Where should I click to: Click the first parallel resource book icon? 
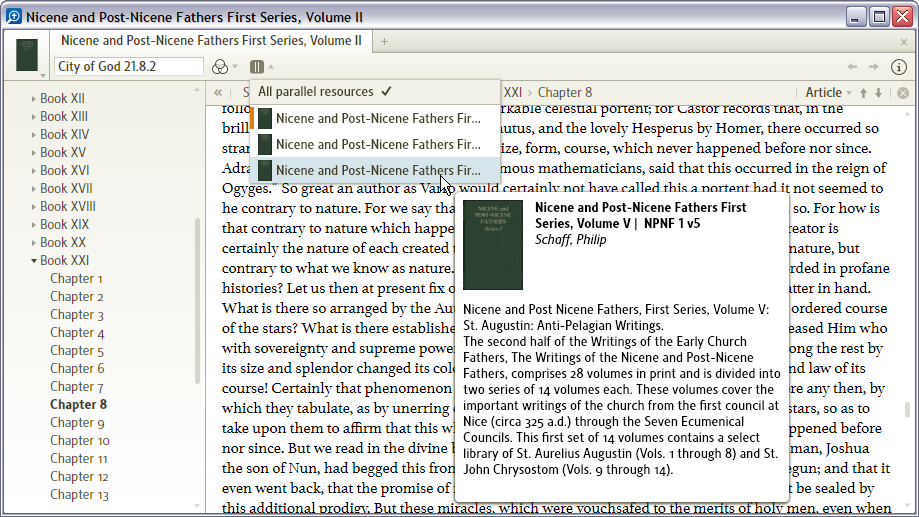265,118
